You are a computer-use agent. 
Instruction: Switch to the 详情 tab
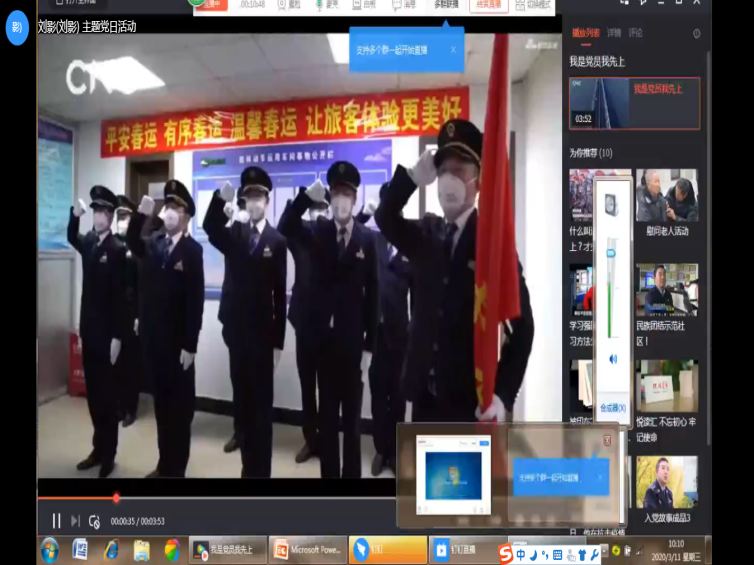[613, 33]
